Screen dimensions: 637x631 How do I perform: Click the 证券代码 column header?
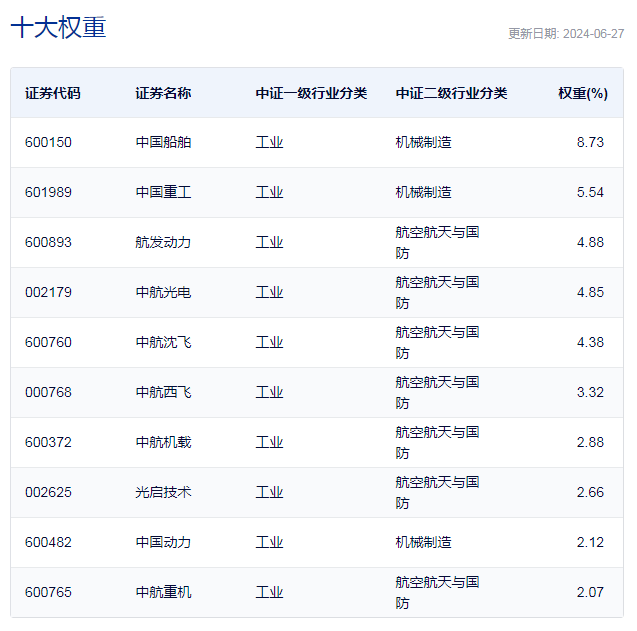click(53, 93)
